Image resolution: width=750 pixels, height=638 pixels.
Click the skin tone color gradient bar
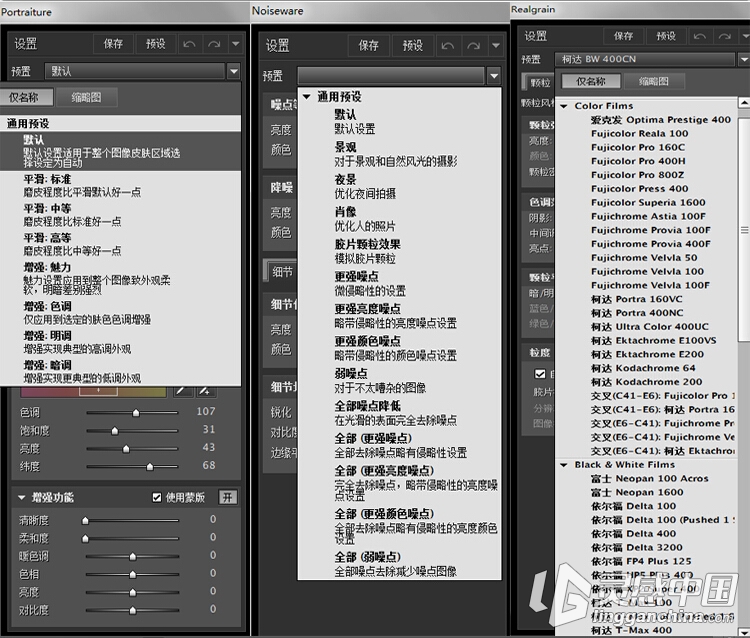(x=93, y=391)
